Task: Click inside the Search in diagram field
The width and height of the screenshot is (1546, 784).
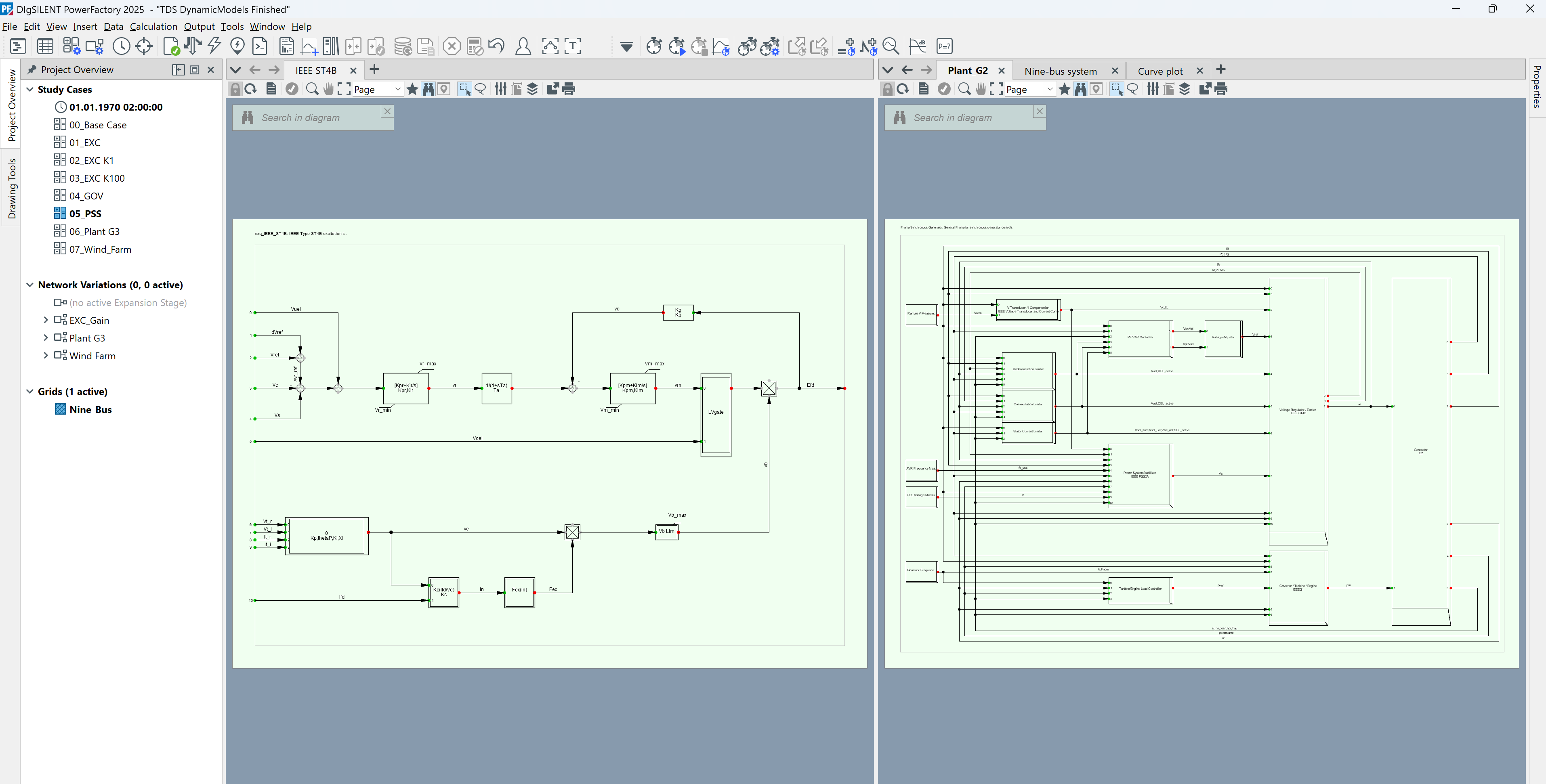Action: coord(312,117)
